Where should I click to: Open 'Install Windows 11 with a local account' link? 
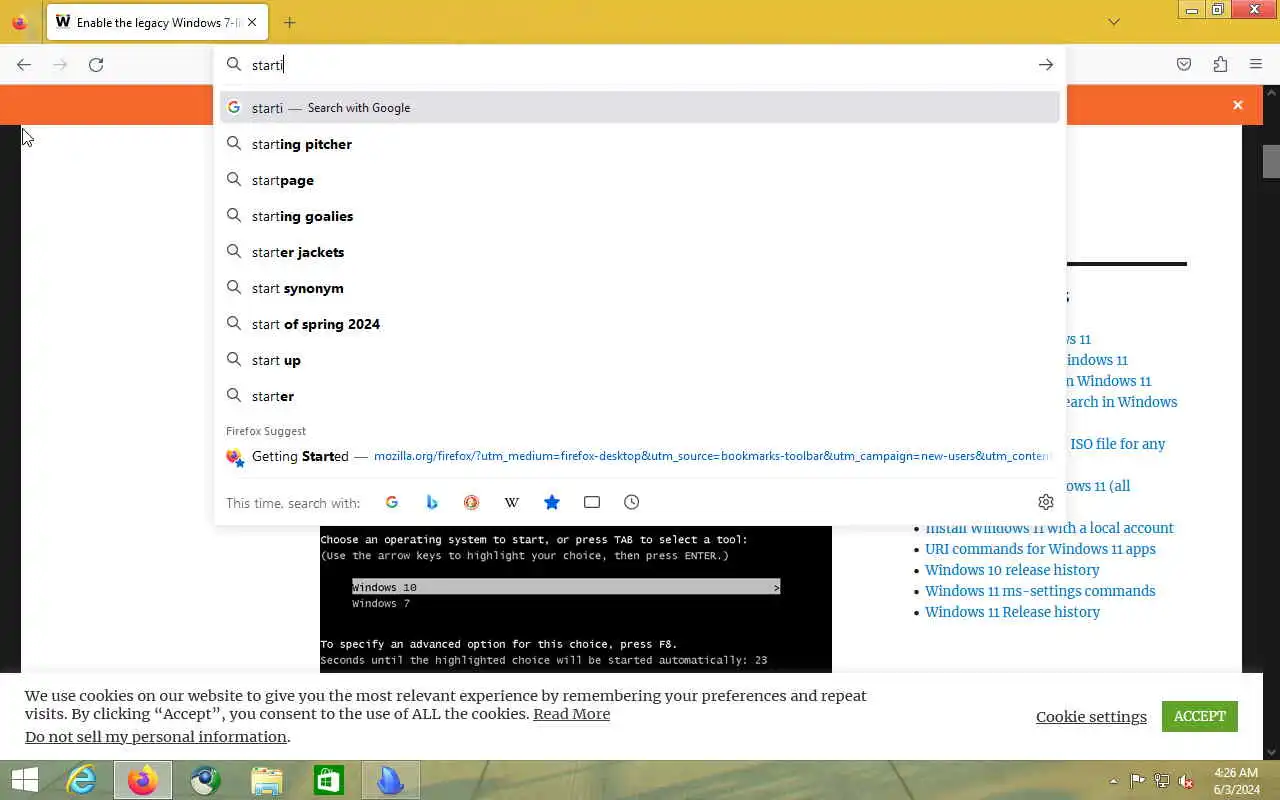(x=1049, y=528)
